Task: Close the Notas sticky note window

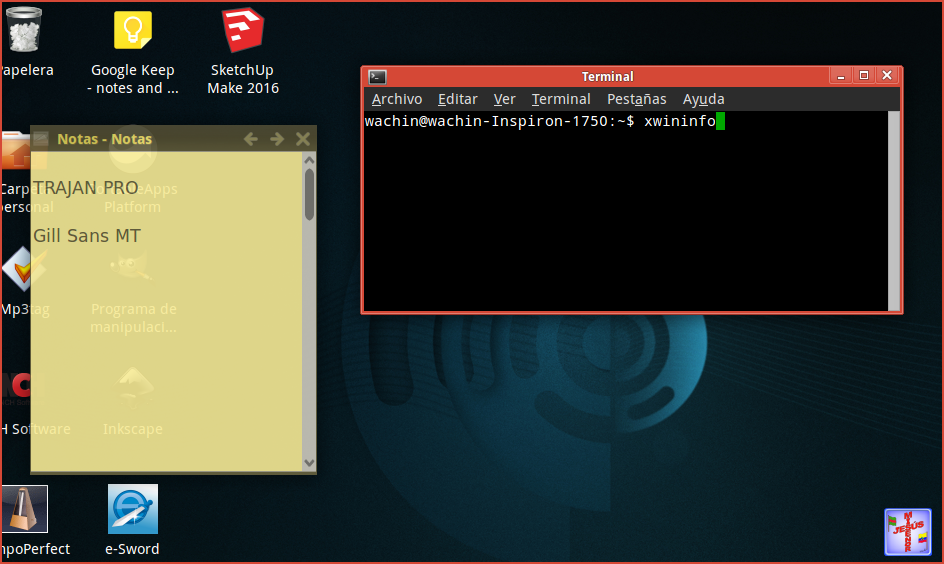Action: coord(303,140)
